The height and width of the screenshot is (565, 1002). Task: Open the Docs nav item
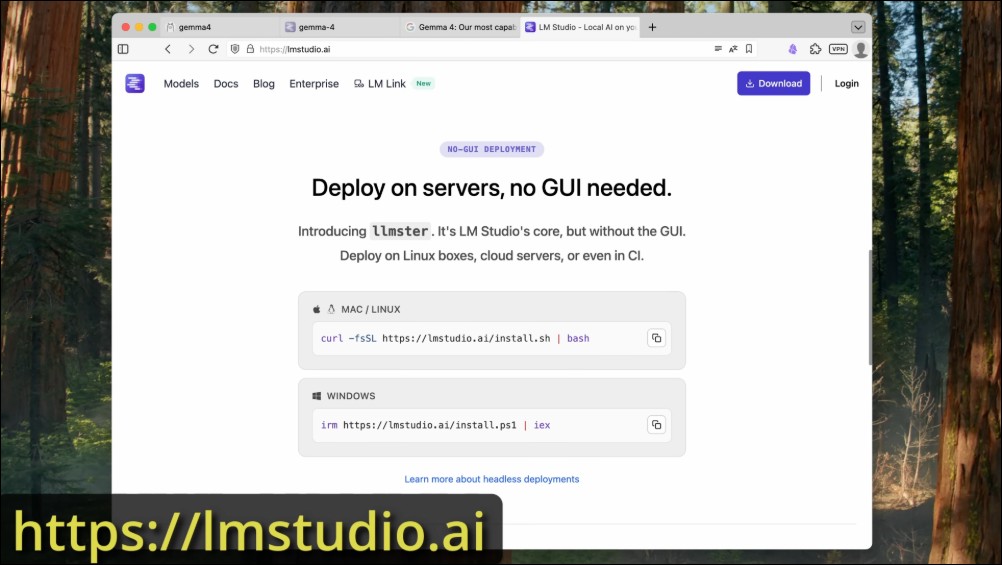click(x=226, y=84)
